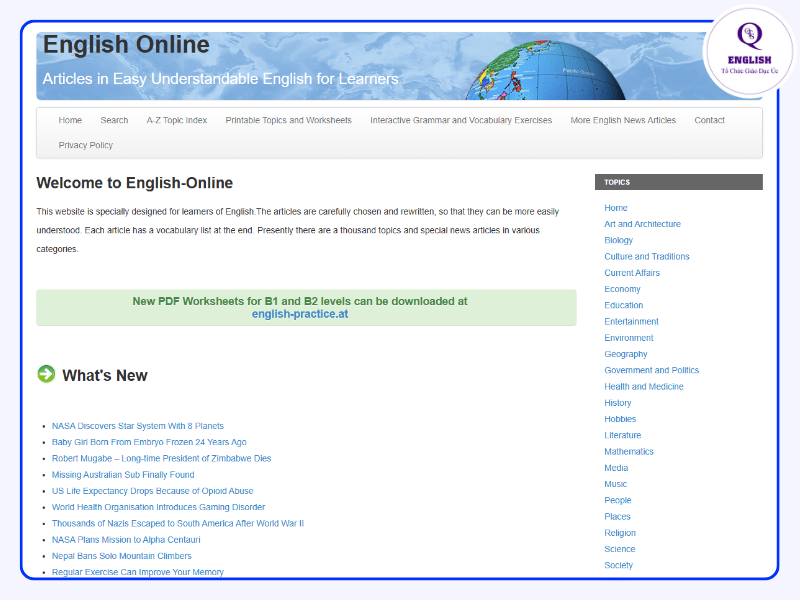
Task: Open NASA Plans Mission to Alpha Centauri
Action: pos(126,540)
